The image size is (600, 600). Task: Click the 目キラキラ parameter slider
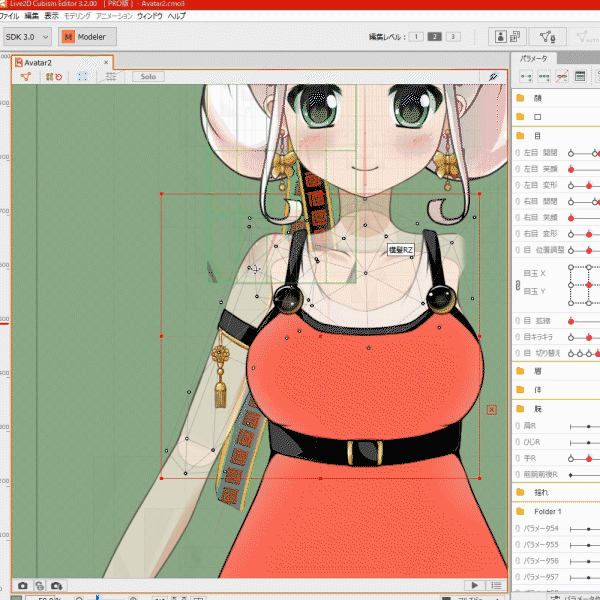[585, 337]
